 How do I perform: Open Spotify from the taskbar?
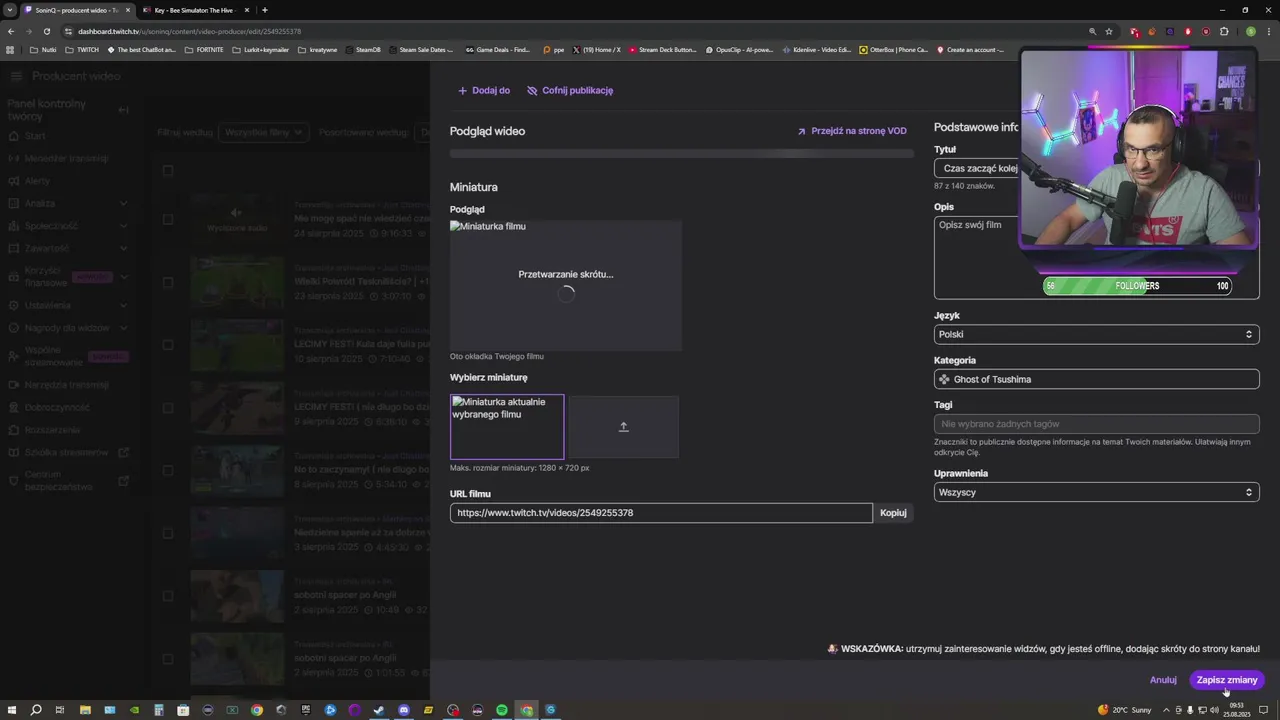(x=502, y=710)
